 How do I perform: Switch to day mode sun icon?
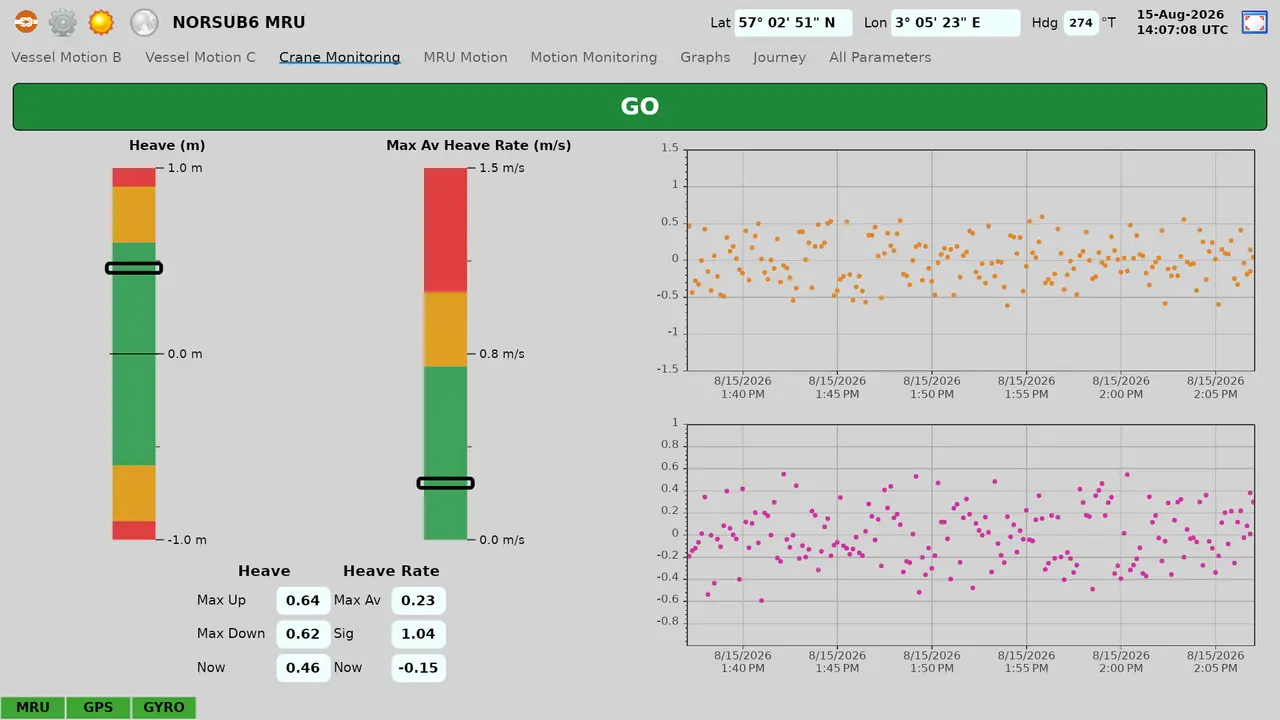coord(101,22)
